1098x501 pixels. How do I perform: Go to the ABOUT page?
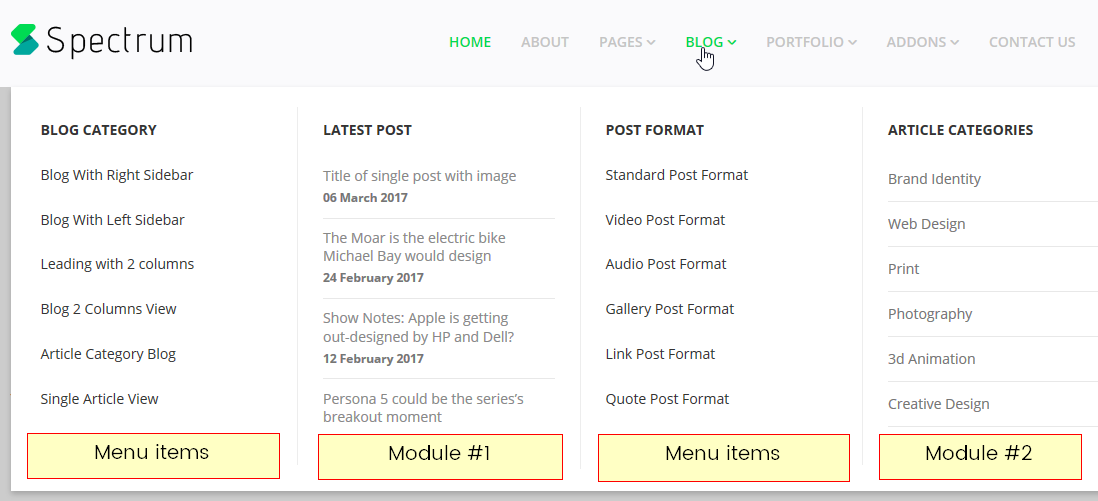pyautogui.click(x=545, y=42)
